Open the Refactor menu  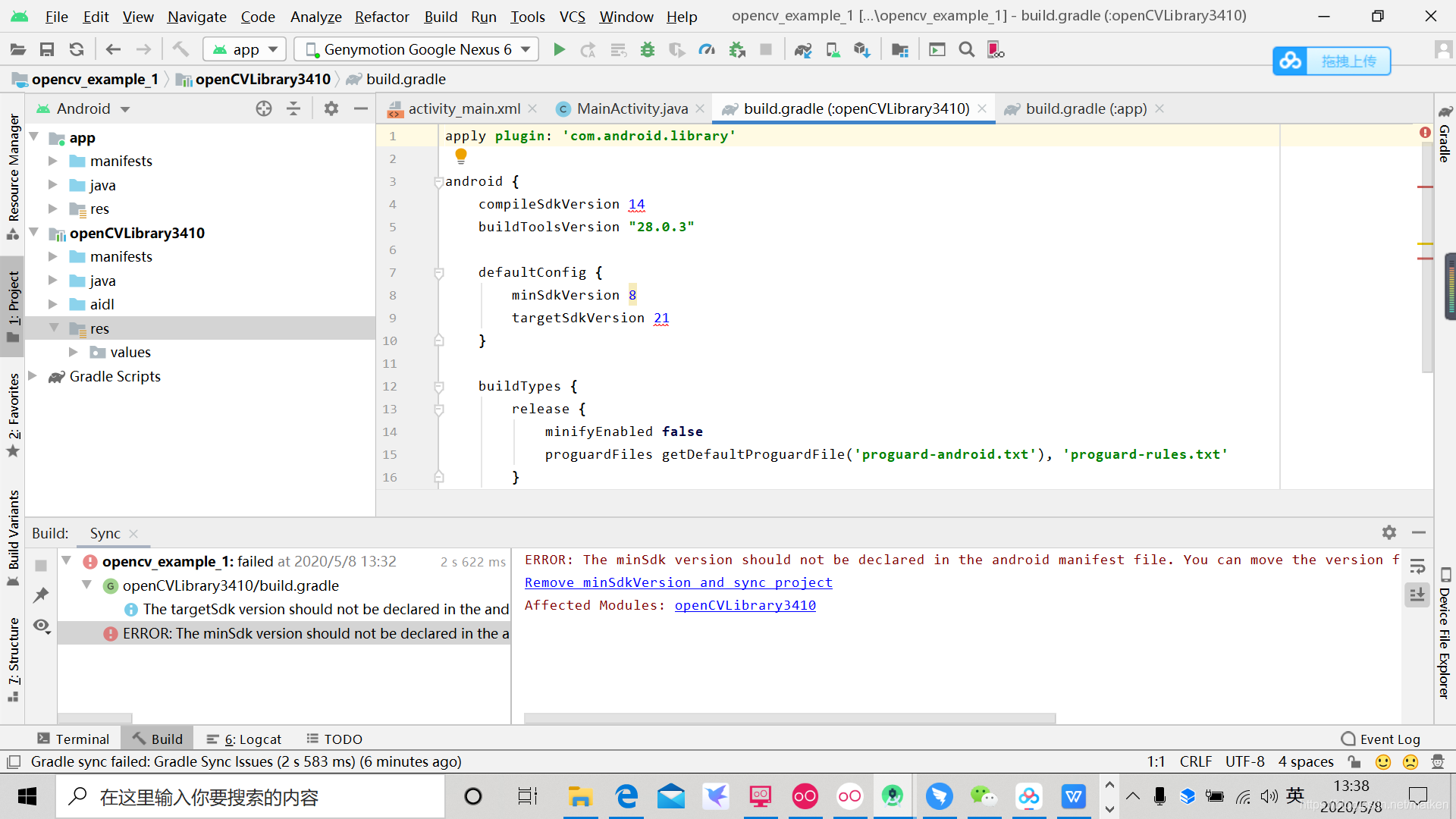[x=381, y=17]
